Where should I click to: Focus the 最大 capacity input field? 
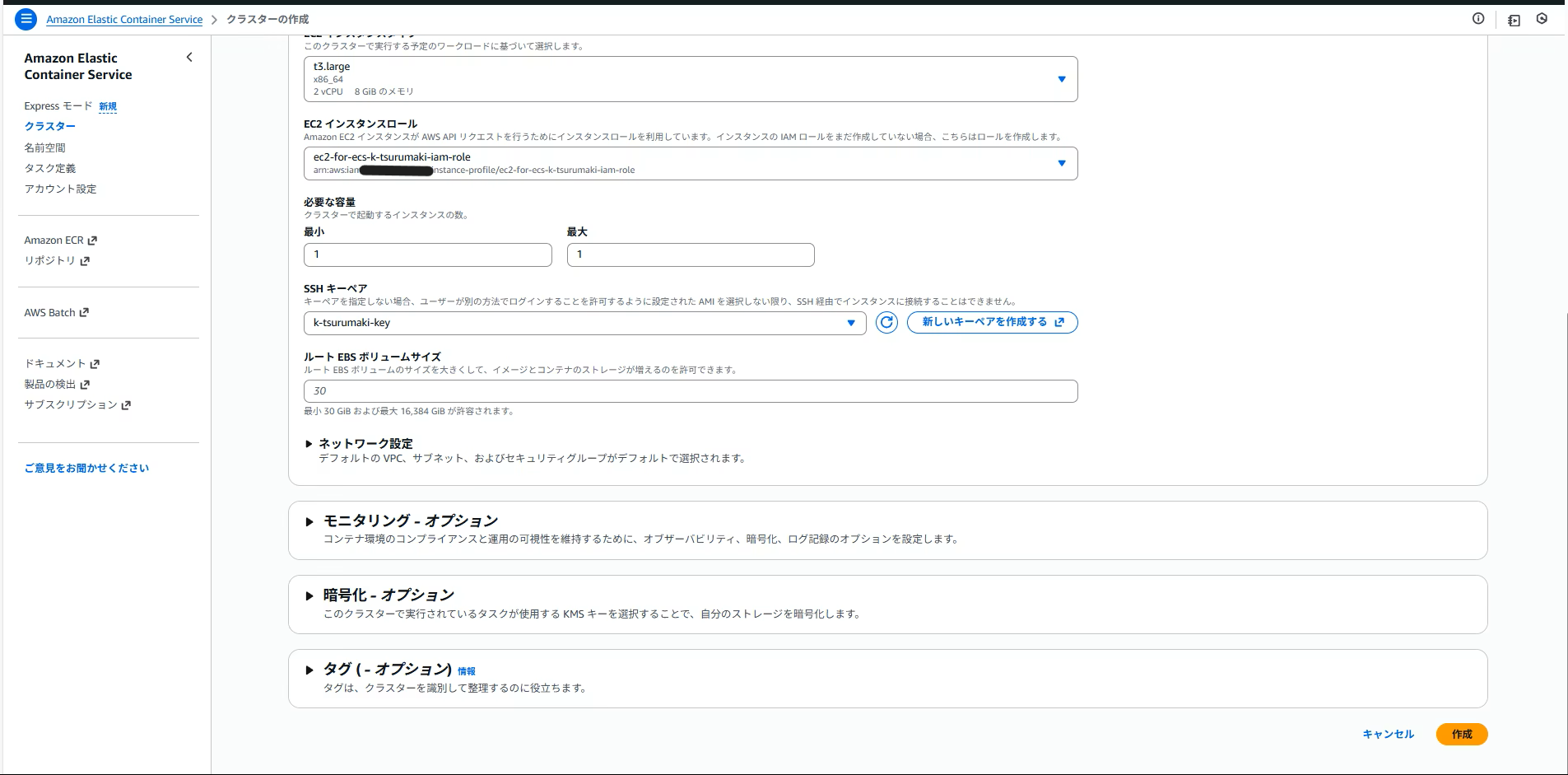coord(691,254)
